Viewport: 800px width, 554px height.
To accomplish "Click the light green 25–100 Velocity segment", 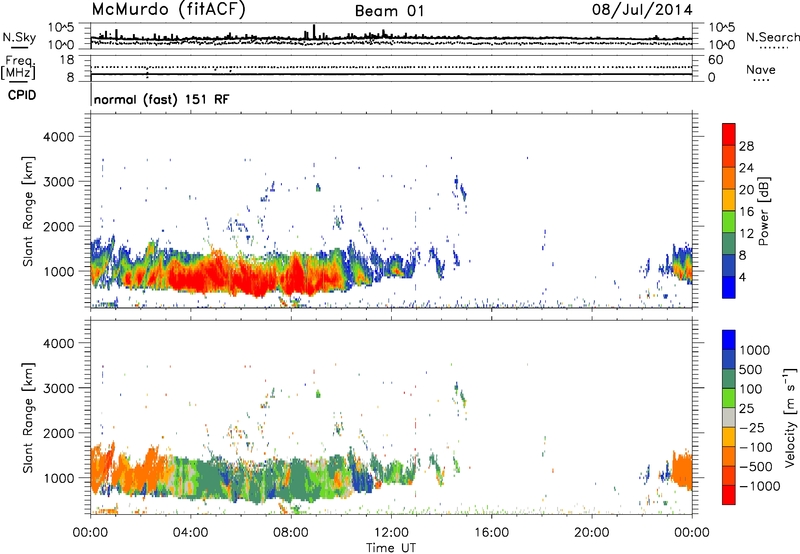I will (729, 398).
